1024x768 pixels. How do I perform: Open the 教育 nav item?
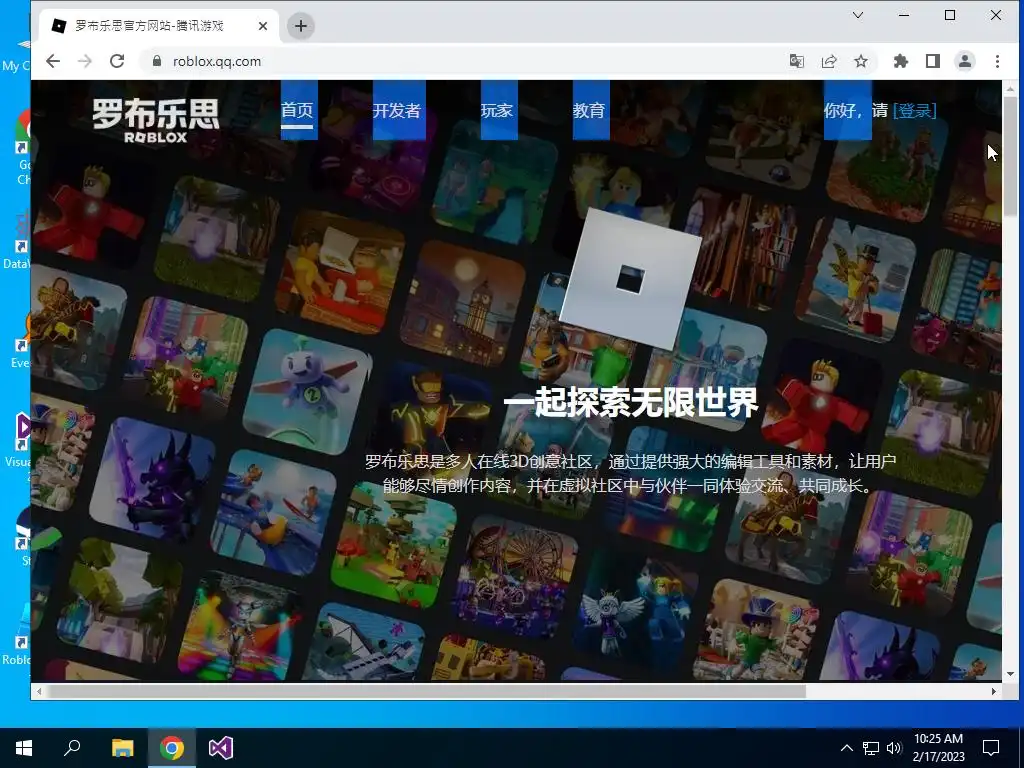tap(589, 110)
